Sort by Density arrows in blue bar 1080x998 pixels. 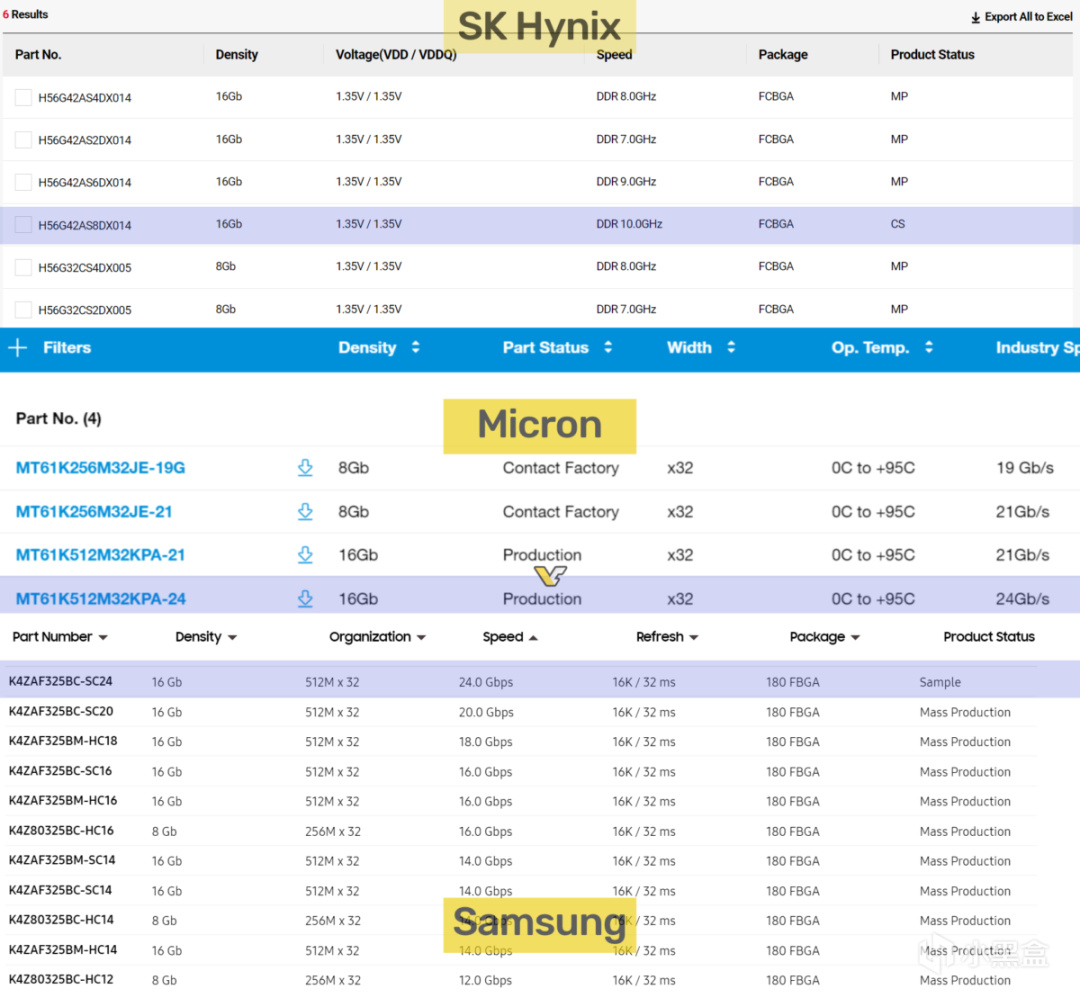click(x=415, y=348)
